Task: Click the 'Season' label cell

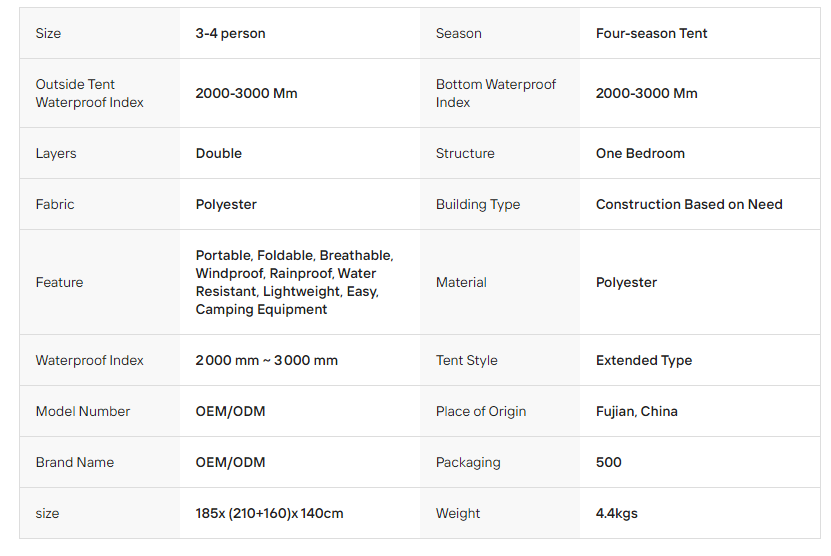Action: tap(458, 33)
